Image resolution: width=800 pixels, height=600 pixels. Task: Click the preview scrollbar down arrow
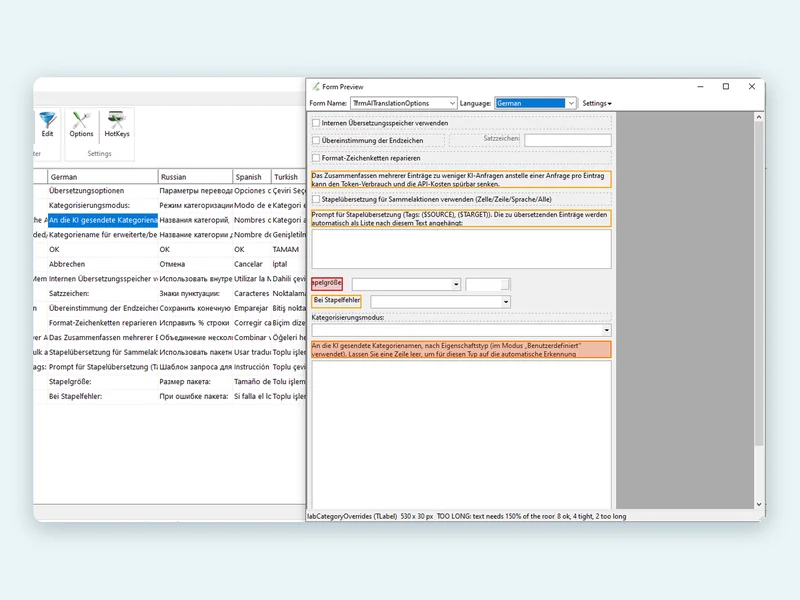coord(759,504)
